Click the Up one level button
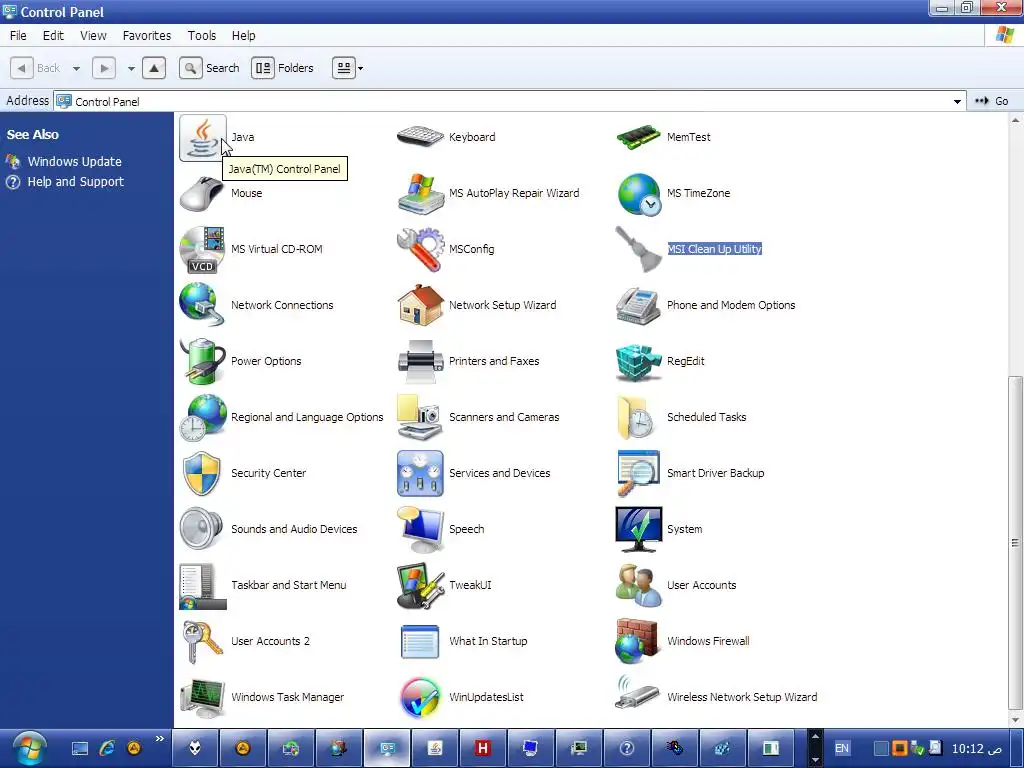Image resolution: width=1024 pixels, height=768 pixels. coord(153,68)
